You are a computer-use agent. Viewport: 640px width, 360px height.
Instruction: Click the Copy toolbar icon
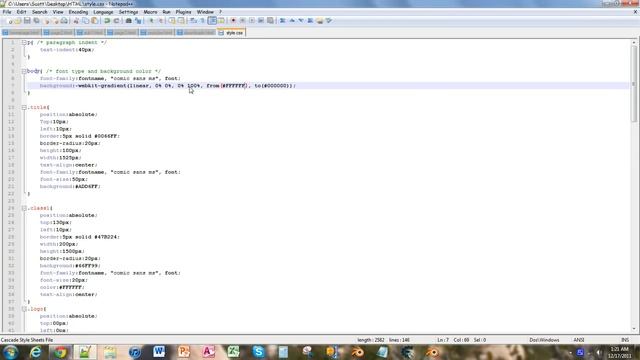point(85,20)
